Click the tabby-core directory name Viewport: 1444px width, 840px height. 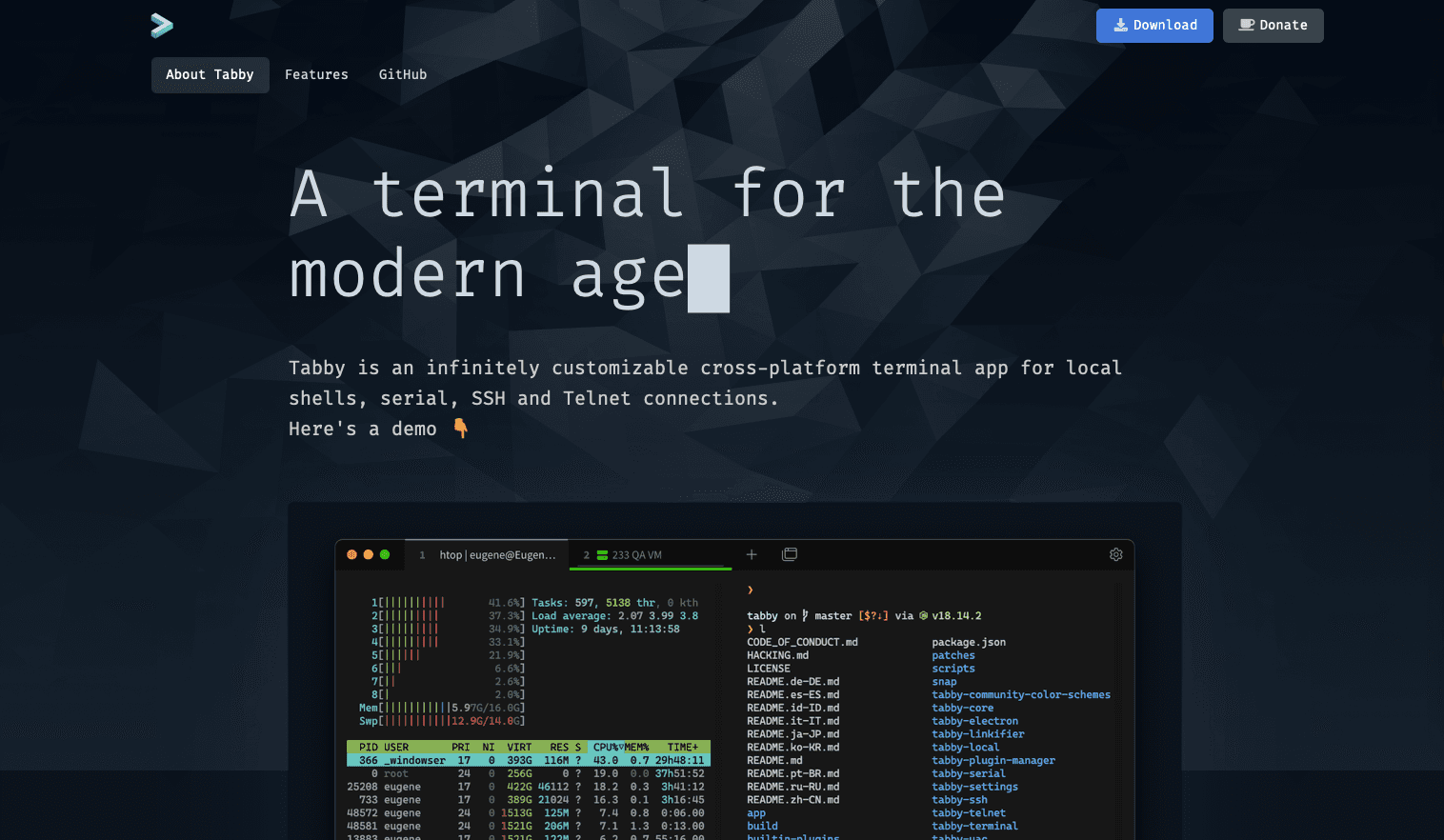(962, 709)
